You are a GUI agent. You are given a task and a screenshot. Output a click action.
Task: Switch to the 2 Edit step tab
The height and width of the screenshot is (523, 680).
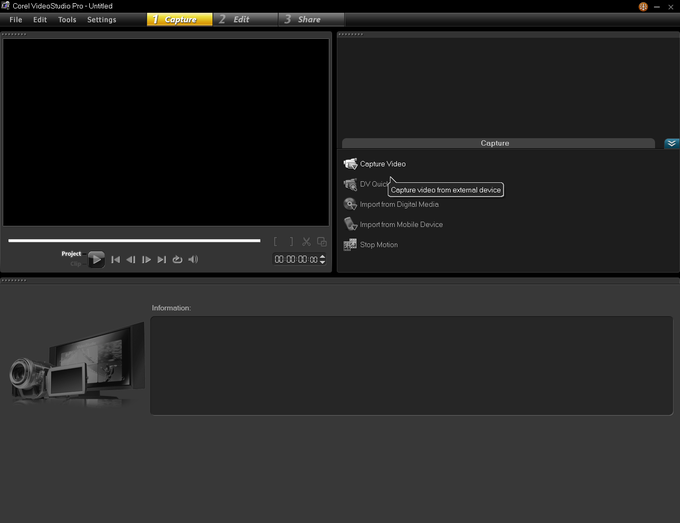coord(245,19)
